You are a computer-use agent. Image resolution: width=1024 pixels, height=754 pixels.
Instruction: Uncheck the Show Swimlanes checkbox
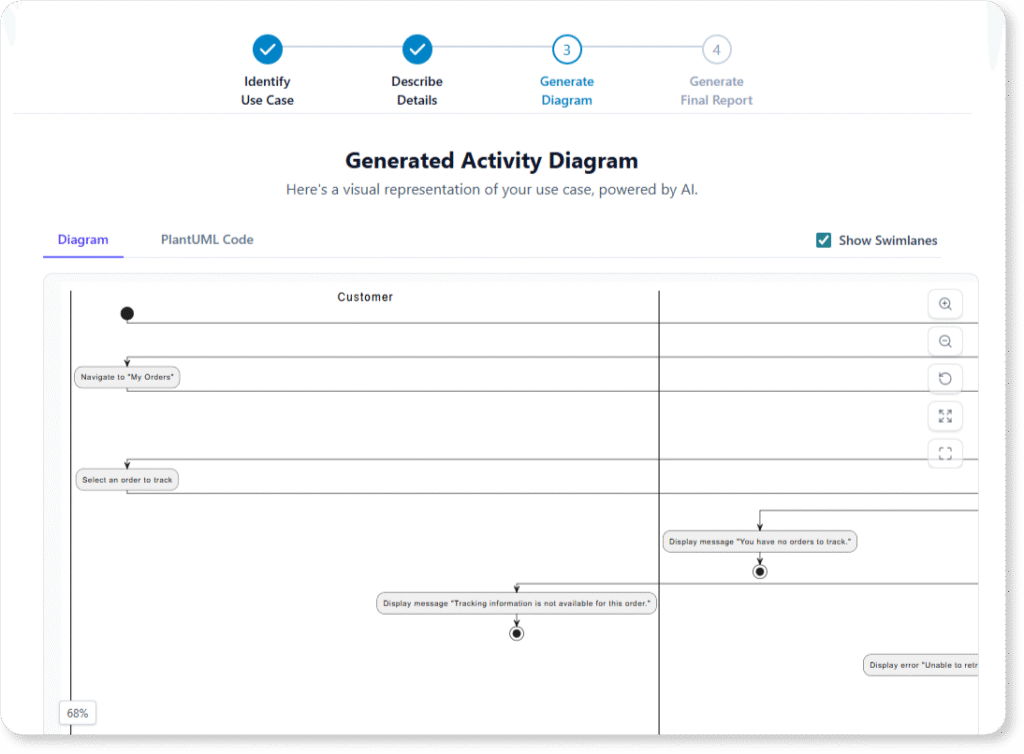823,240
